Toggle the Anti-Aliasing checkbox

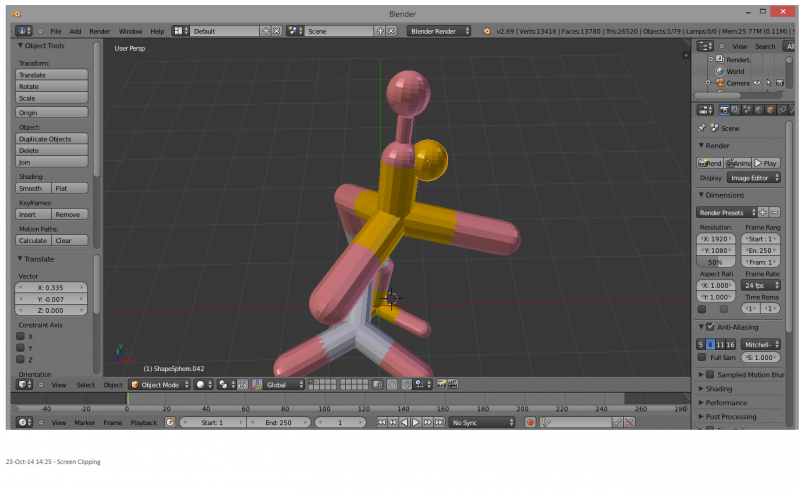coord(710,327)
